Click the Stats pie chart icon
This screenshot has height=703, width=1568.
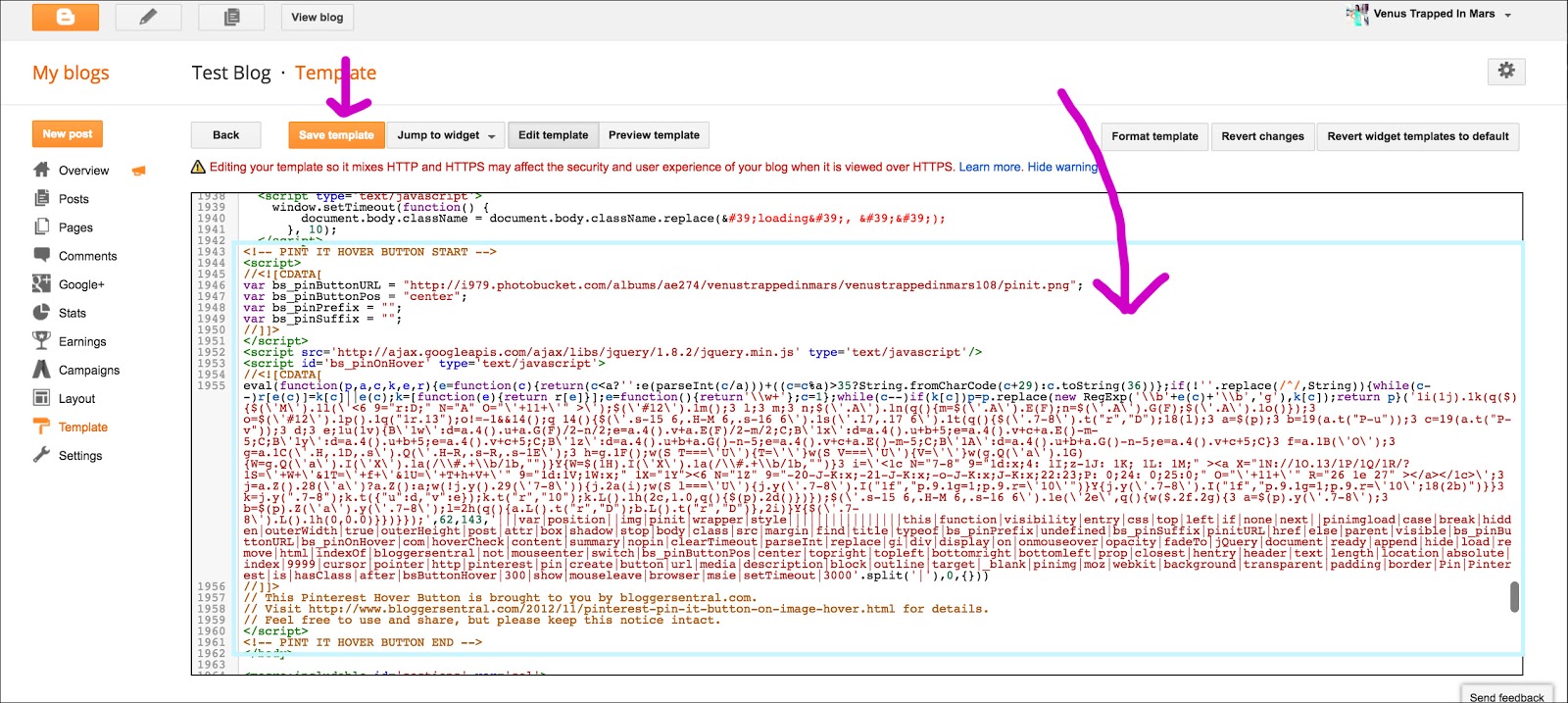tap(41, 312)
